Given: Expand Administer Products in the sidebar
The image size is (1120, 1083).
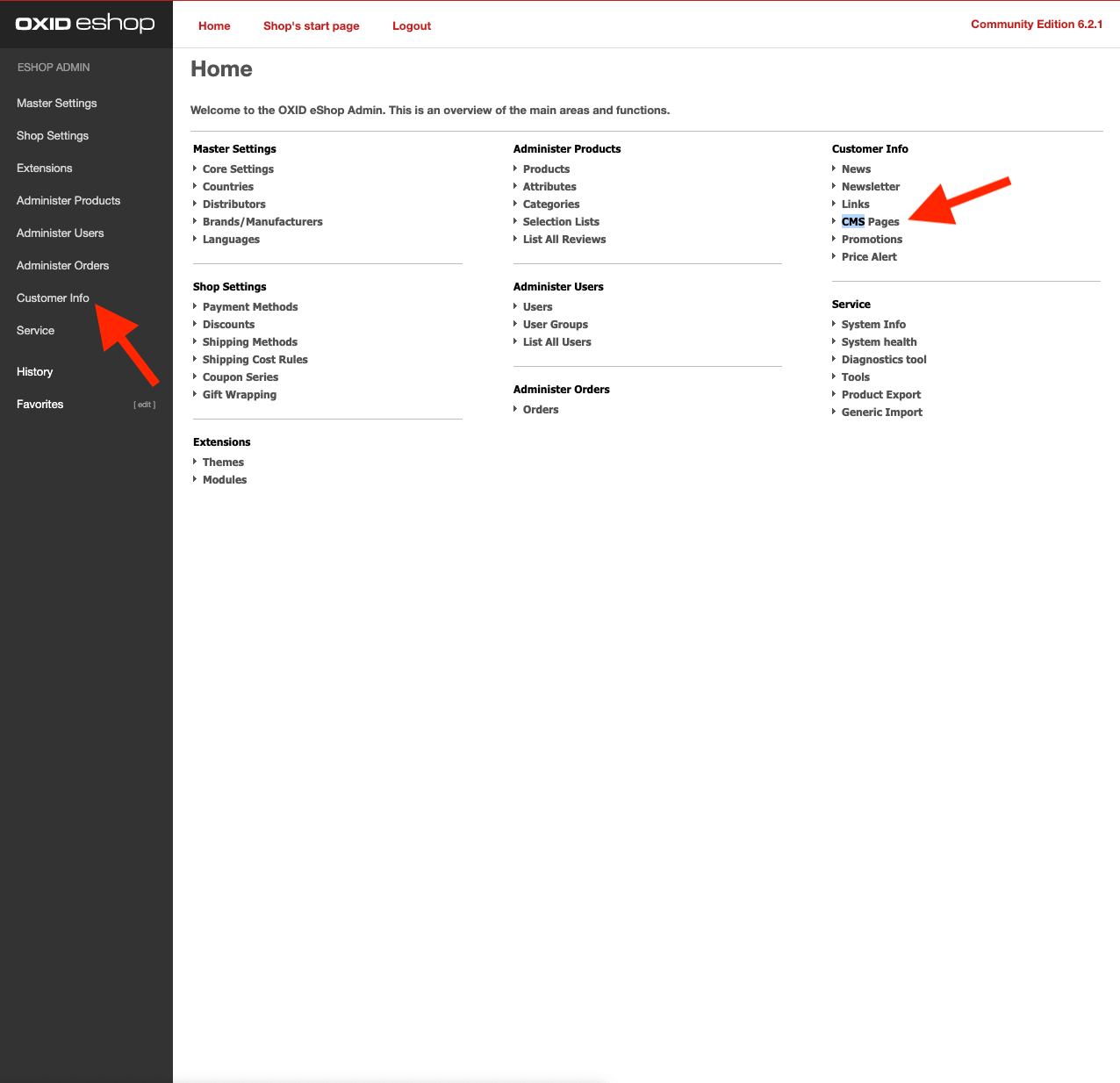Looking at the screenshot, I should (68, 200).
